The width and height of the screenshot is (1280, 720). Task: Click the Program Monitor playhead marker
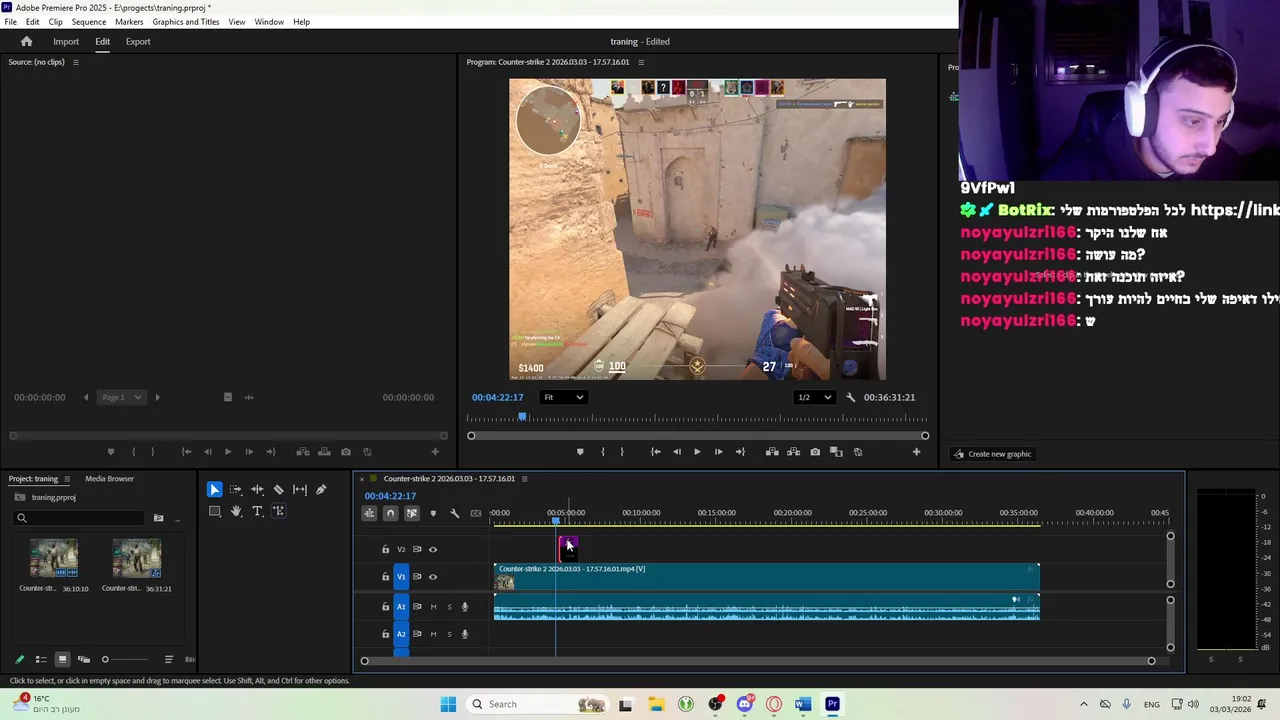(522, 417)
